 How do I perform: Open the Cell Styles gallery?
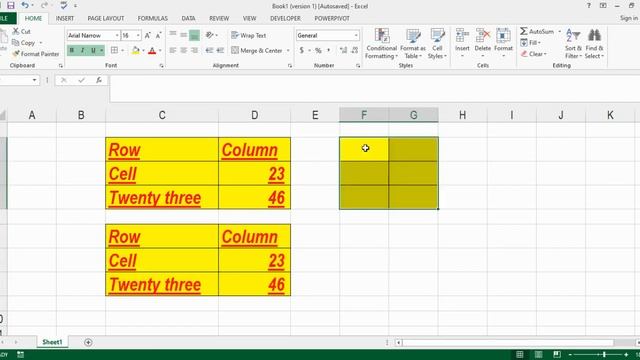(x=437, y=44)
